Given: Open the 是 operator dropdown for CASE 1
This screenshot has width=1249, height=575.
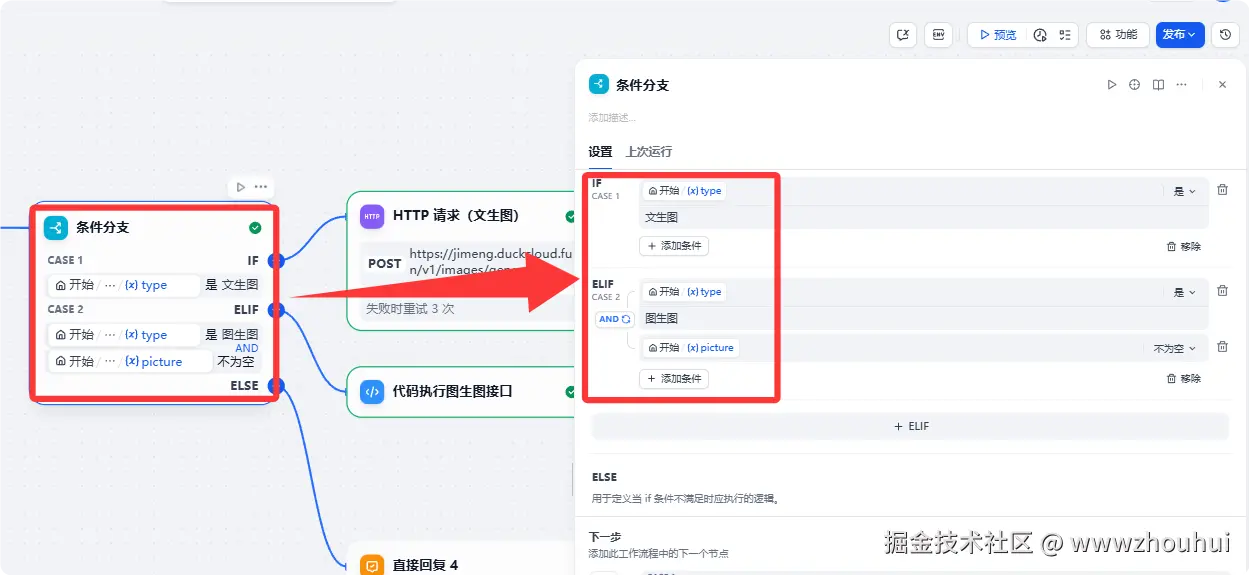Looking at the screenshot, I should point(1185,191).
